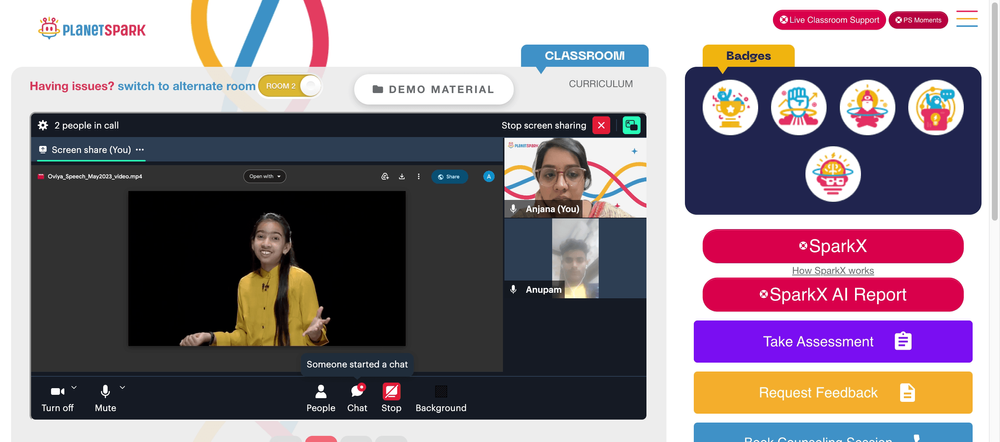Click the PlanetSpark logo

pos(92,29)
